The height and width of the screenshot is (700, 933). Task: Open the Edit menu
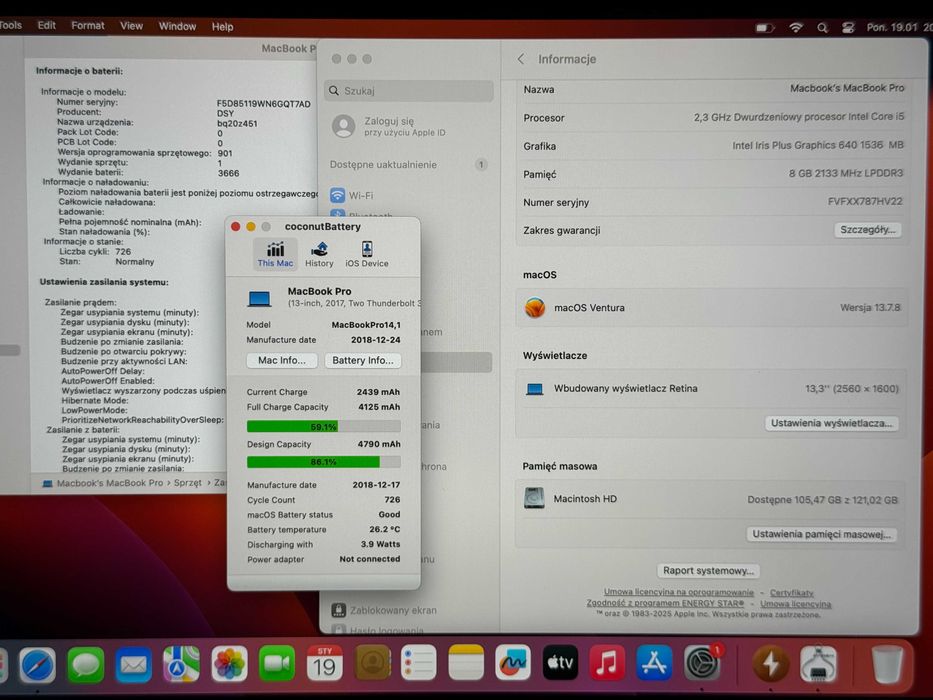pyautogui.click(x=46, y=25)
